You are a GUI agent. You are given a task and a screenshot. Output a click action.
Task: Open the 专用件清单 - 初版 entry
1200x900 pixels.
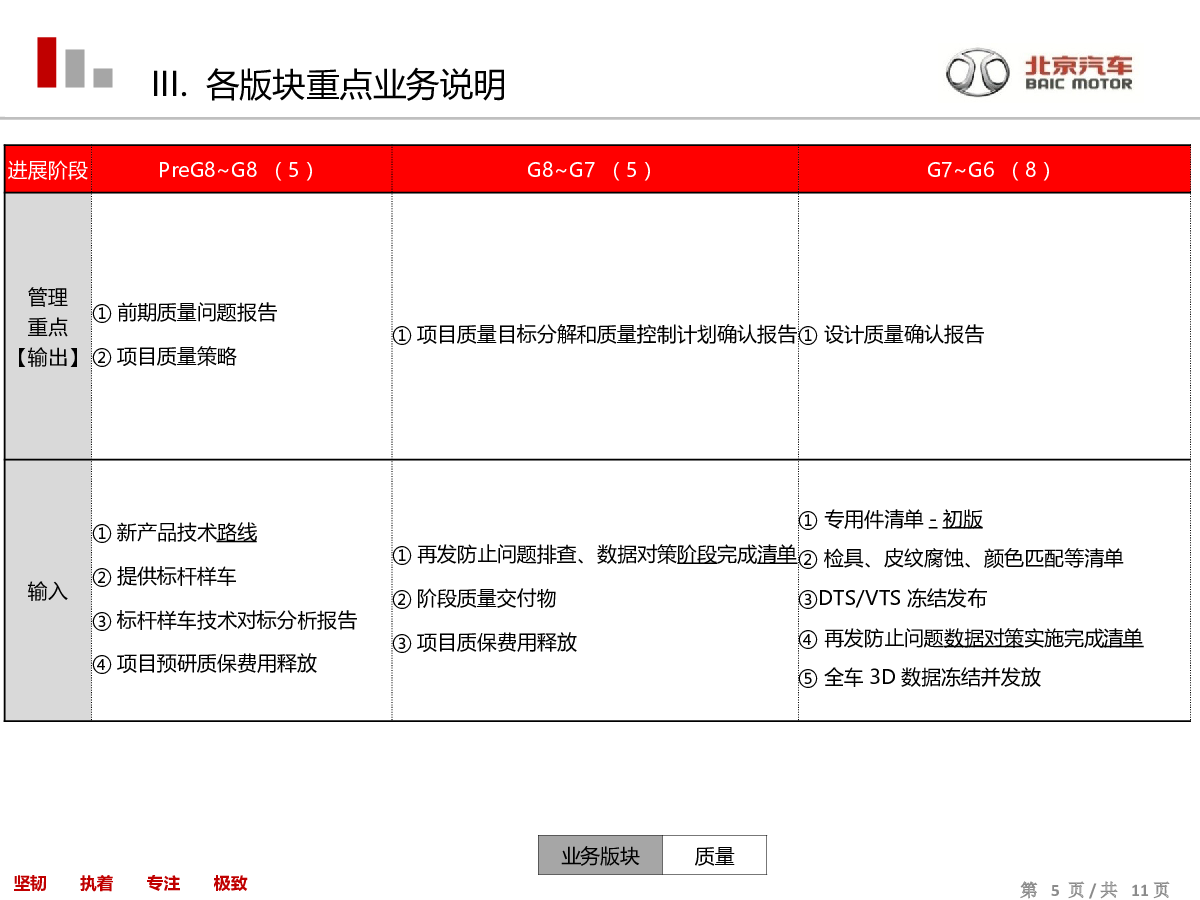[x=891, y=519]
